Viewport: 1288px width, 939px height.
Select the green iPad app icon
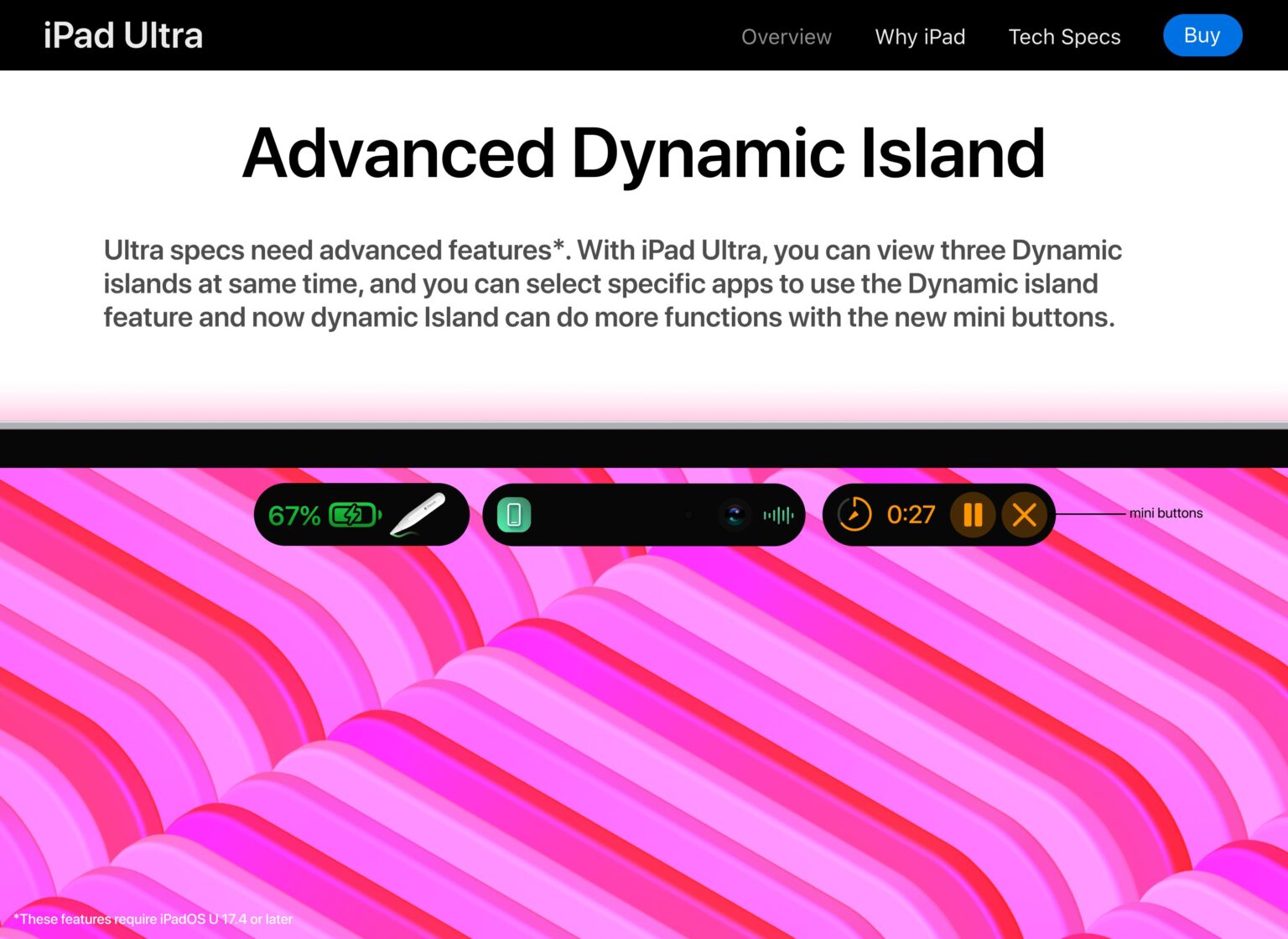click(514, 515)
